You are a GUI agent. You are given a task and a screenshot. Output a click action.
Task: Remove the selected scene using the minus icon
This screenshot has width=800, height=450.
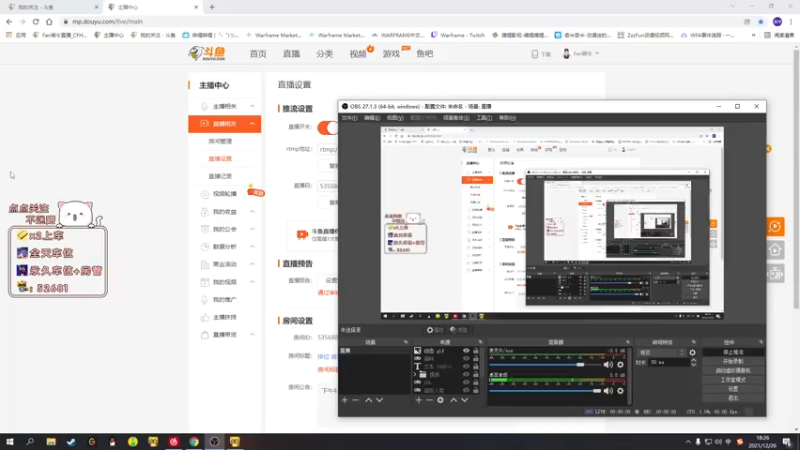pyautogui.click(x=356, y=401)
